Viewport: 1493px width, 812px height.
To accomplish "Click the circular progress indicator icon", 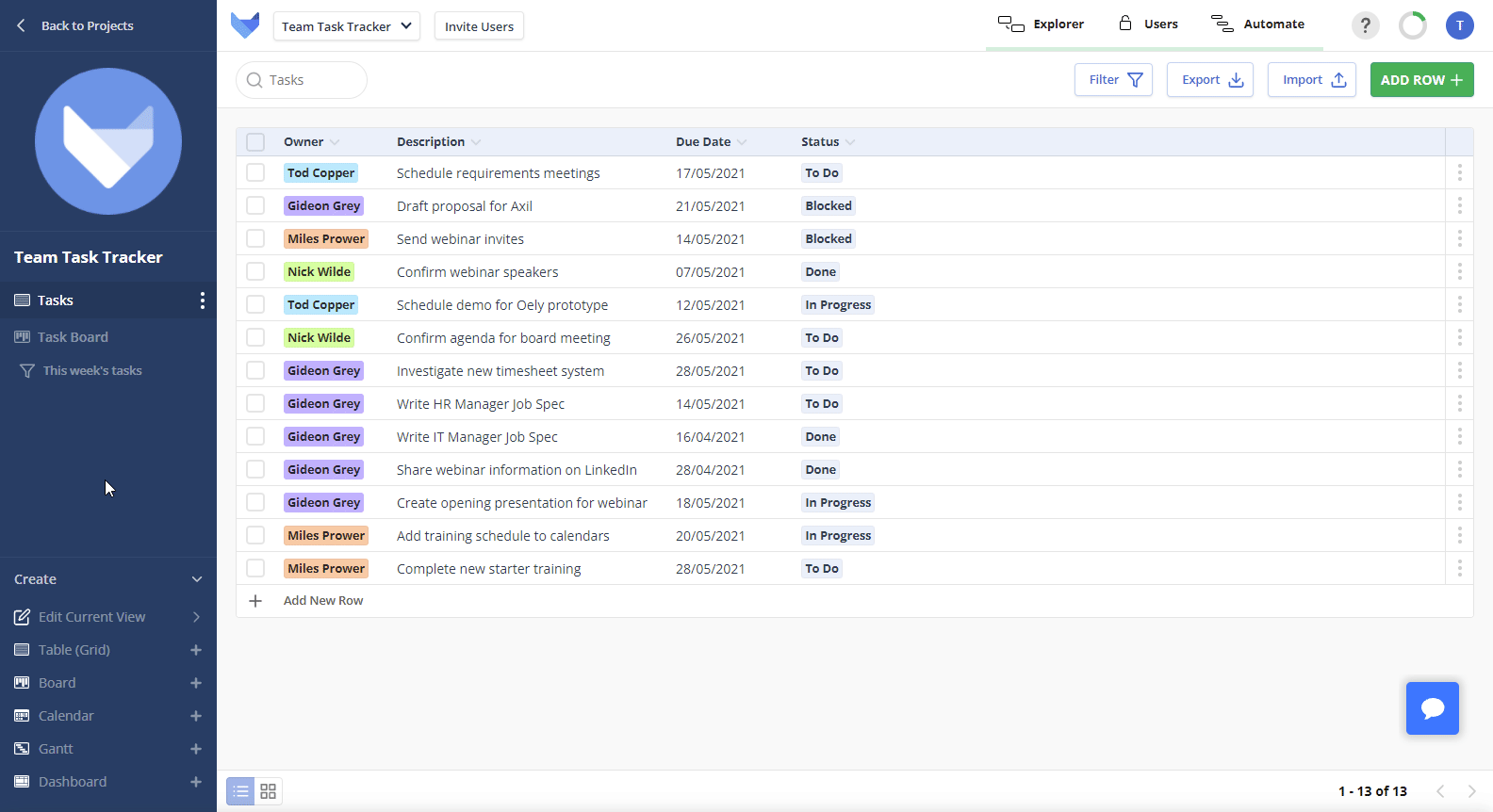I will 1412,25.
